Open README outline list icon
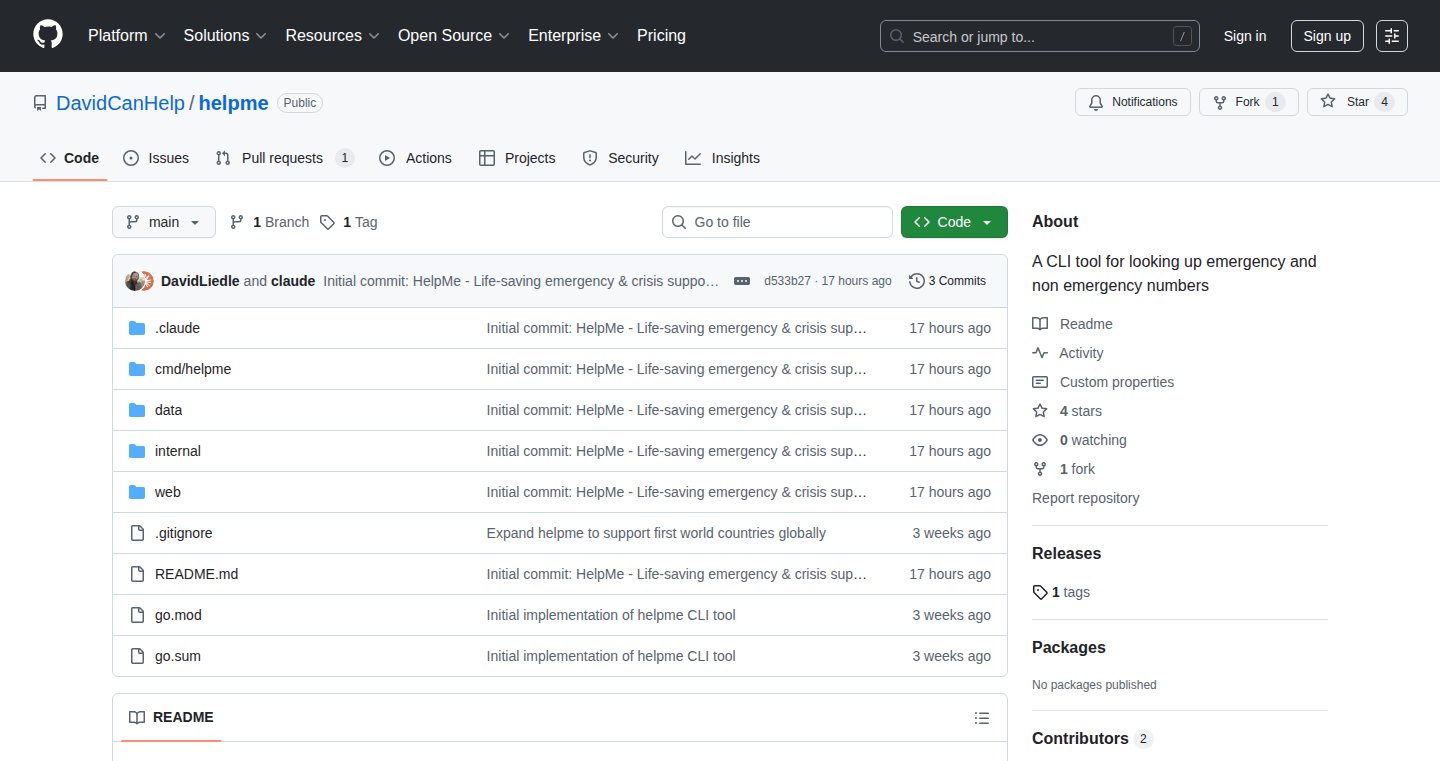This screenshot has width=1440, height=761. [982, 718]
